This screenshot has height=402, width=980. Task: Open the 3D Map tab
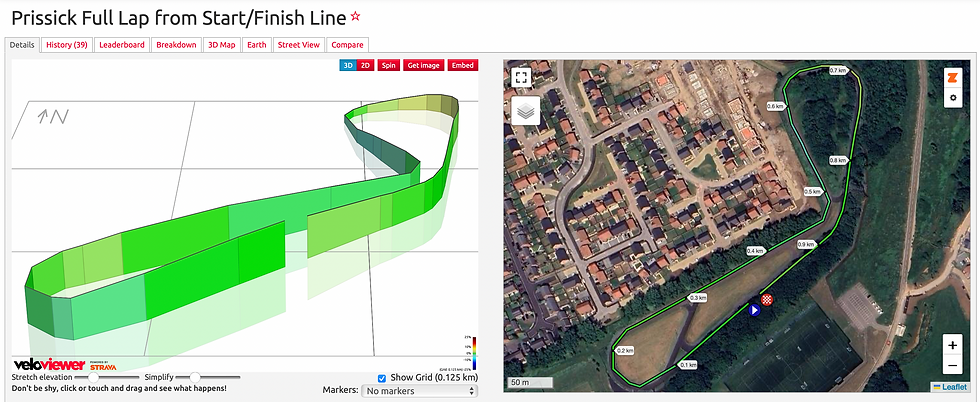tap(222, 45)
